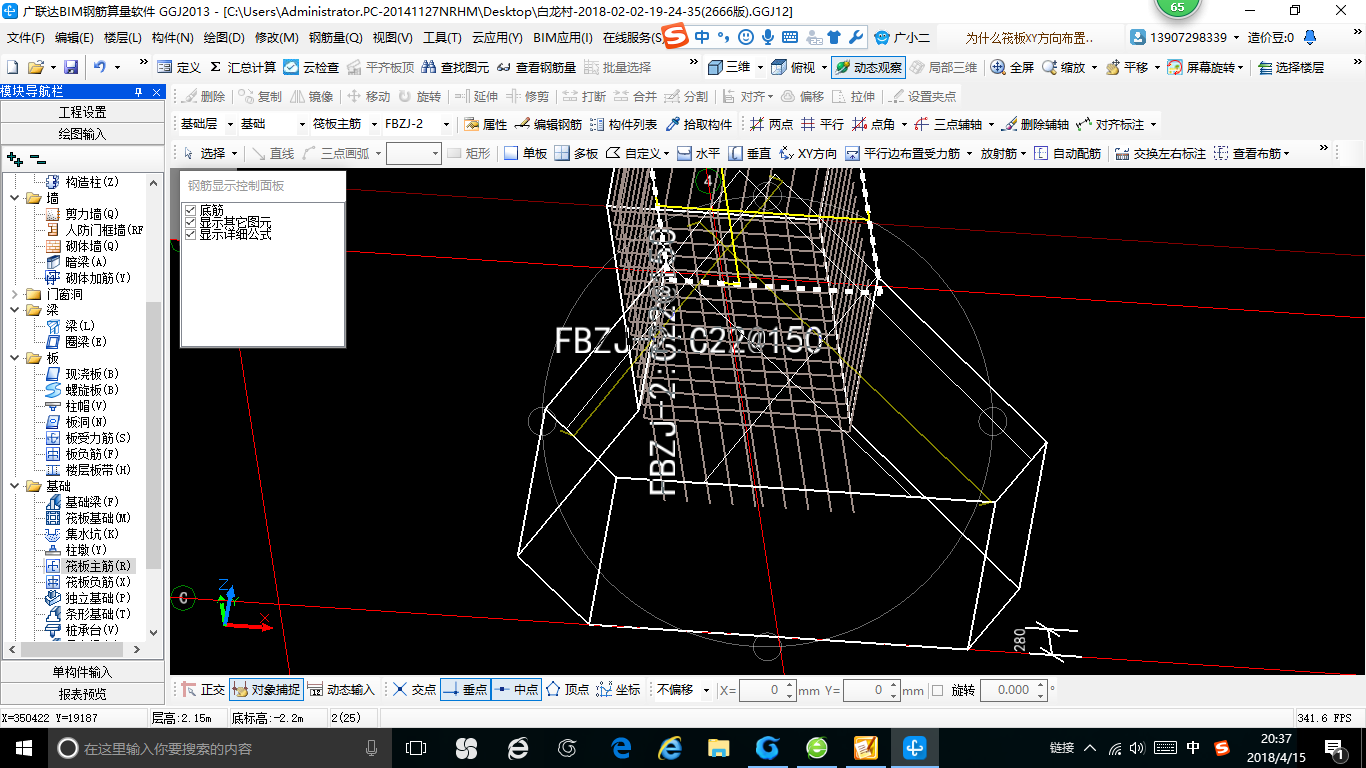Select 平移 pan tool
Screen dimensions: 1366x768
pos(1126,67)
